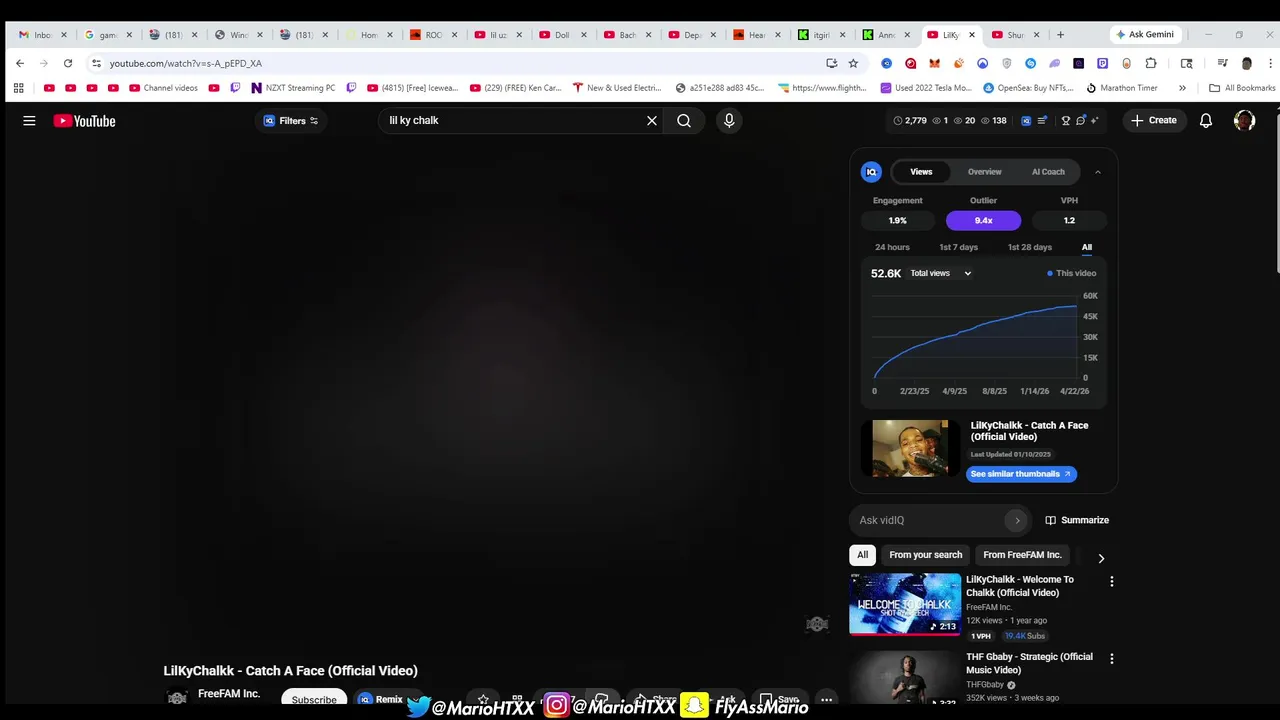Select the vidIQ Overview tab

pyautogui.click(x=984, y=172)
